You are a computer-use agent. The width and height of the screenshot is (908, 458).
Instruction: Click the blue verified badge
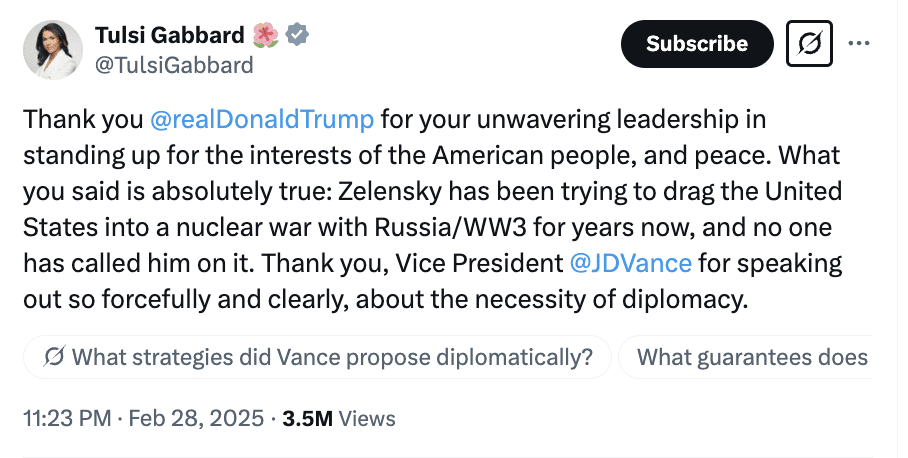coord(297,37)
